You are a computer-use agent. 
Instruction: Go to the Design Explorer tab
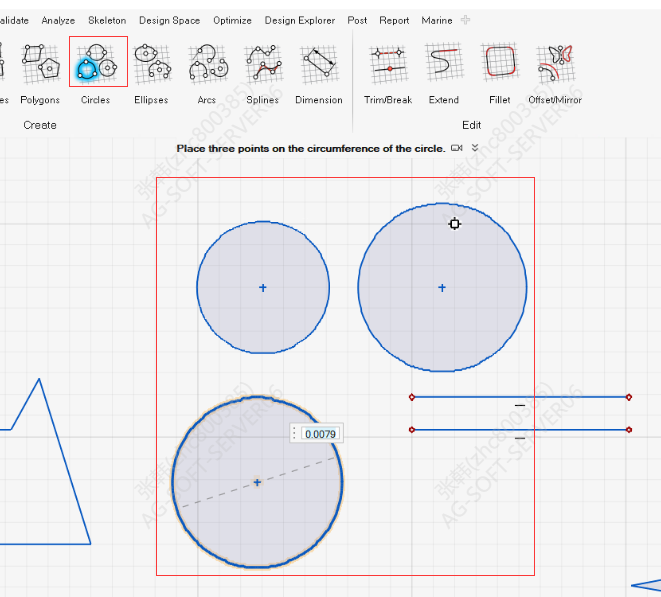click(300, 20)
